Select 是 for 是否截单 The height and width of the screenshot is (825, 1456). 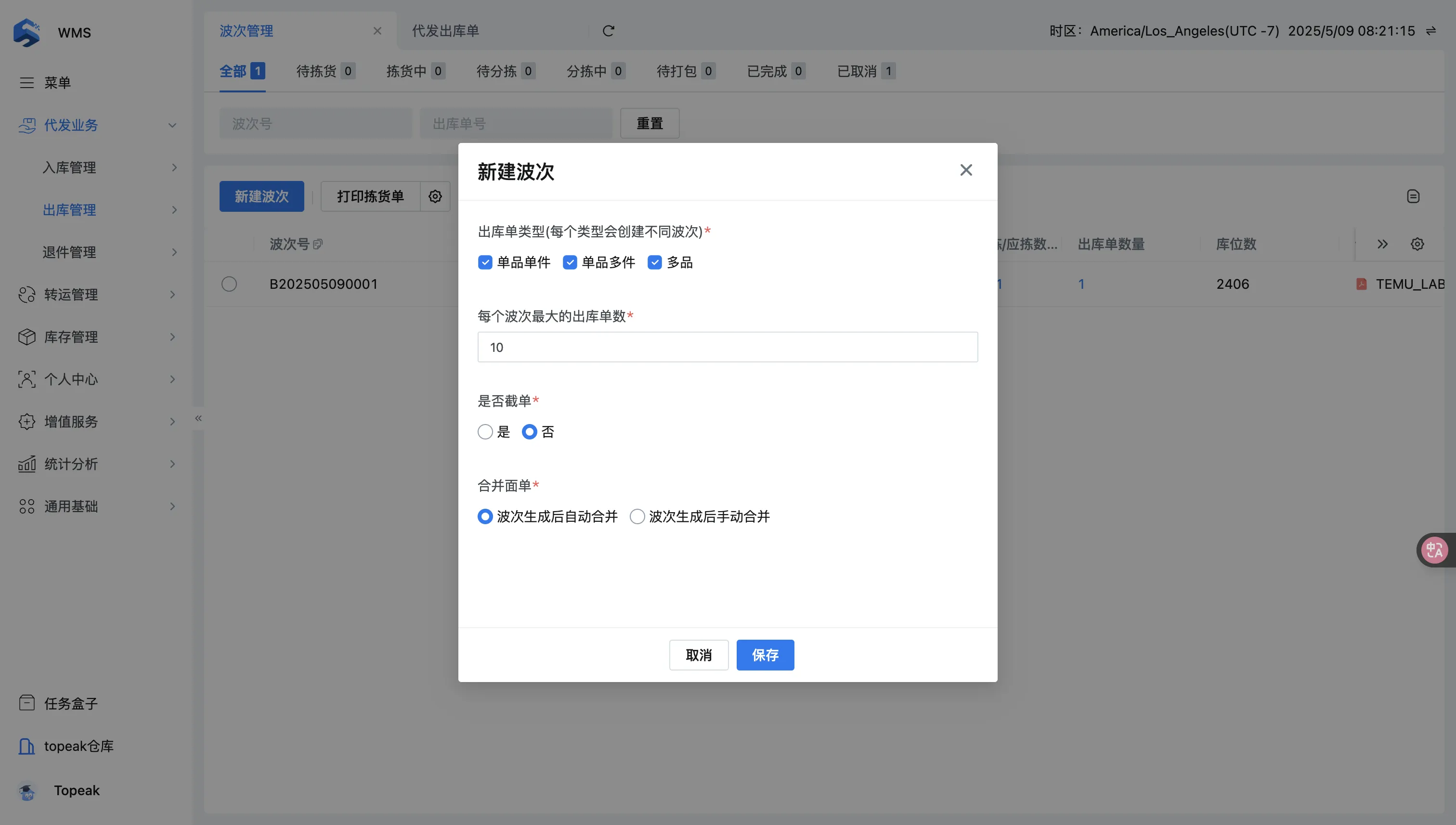pos(485,432)
